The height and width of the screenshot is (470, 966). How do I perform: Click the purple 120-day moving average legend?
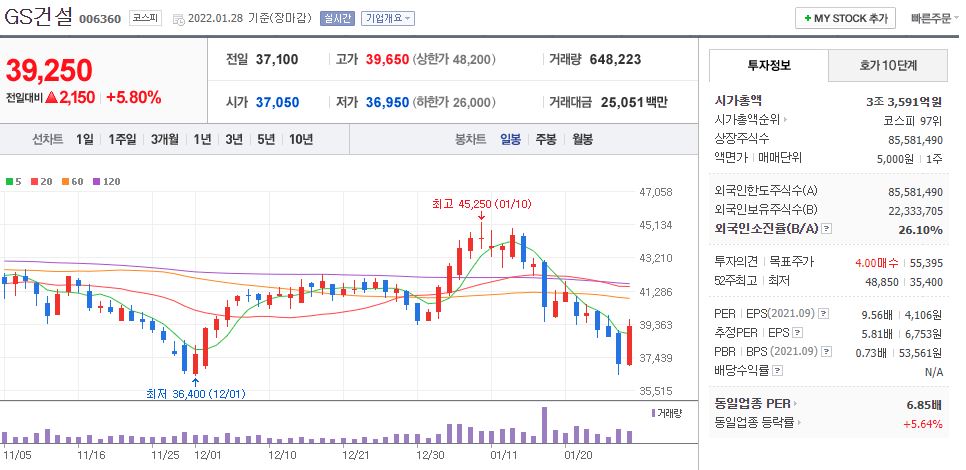pyautogui.click(x=106, y=182)
